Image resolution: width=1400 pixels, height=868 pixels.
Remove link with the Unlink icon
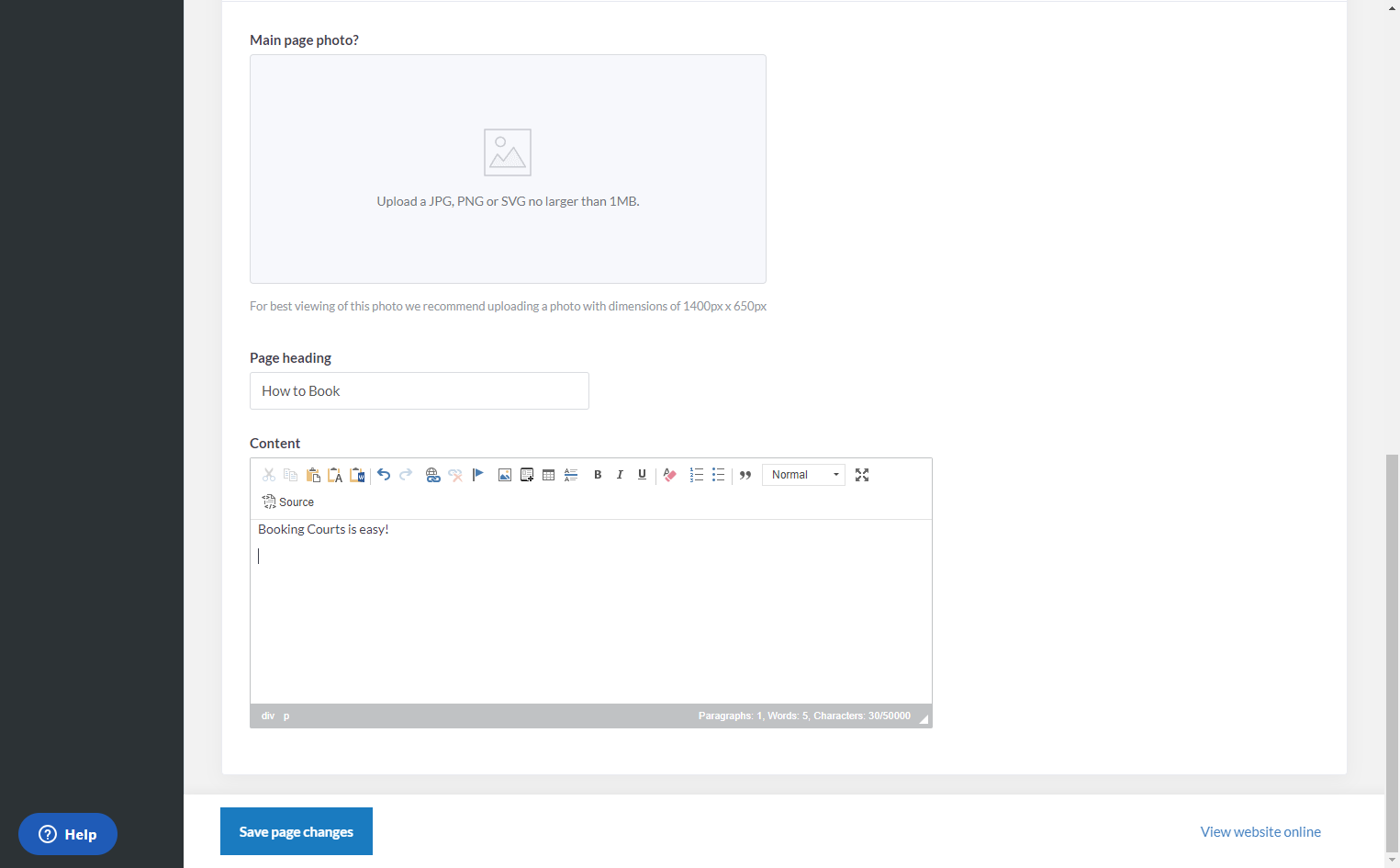(455, 475)
